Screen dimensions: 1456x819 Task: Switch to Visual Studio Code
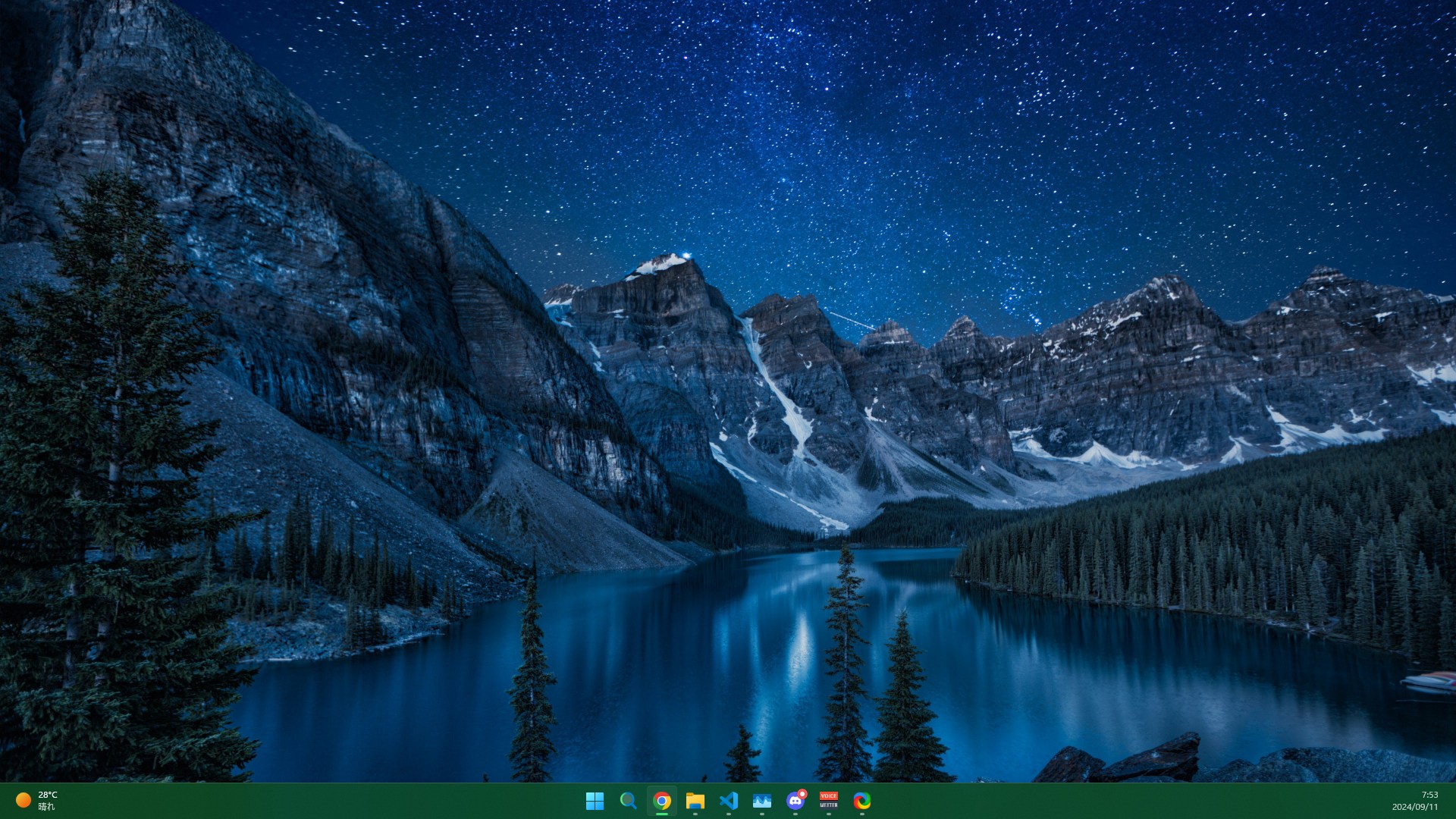click(x=728, y=801)
